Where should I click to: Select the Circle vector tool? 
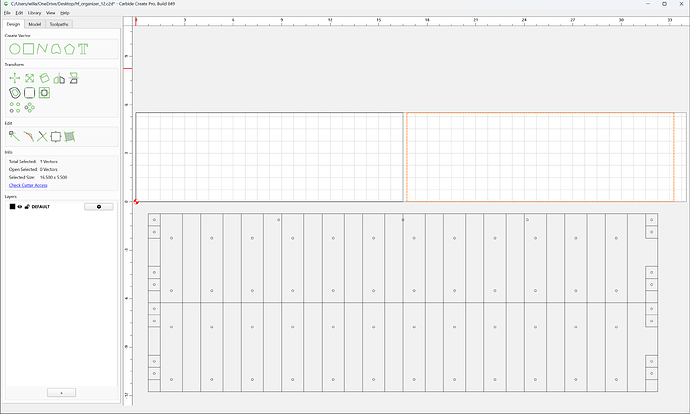[15, 49]
